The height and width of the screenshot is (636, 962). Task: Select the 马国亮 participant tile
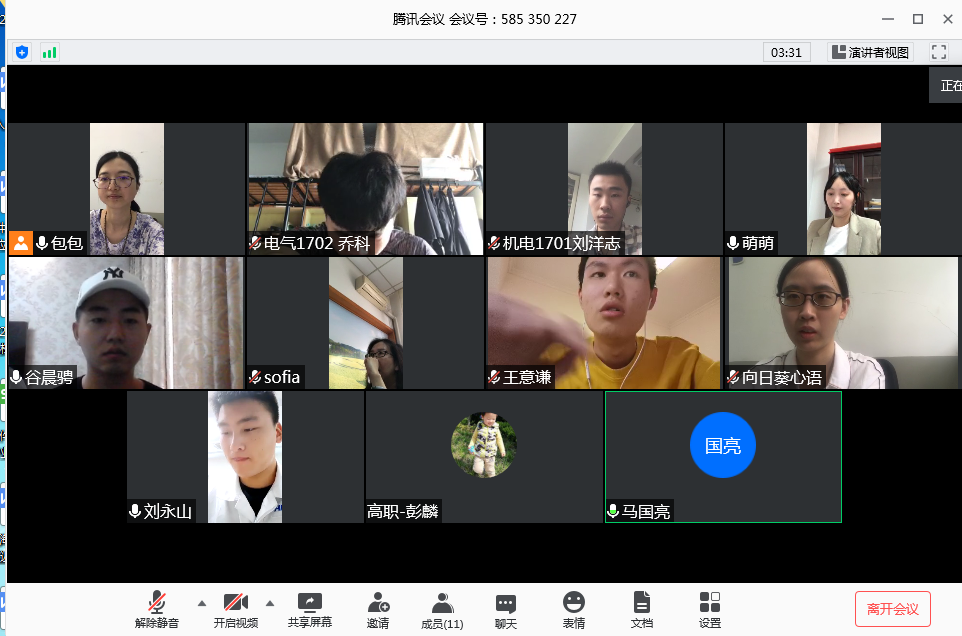pyautogui.click(x=723, y=456)
